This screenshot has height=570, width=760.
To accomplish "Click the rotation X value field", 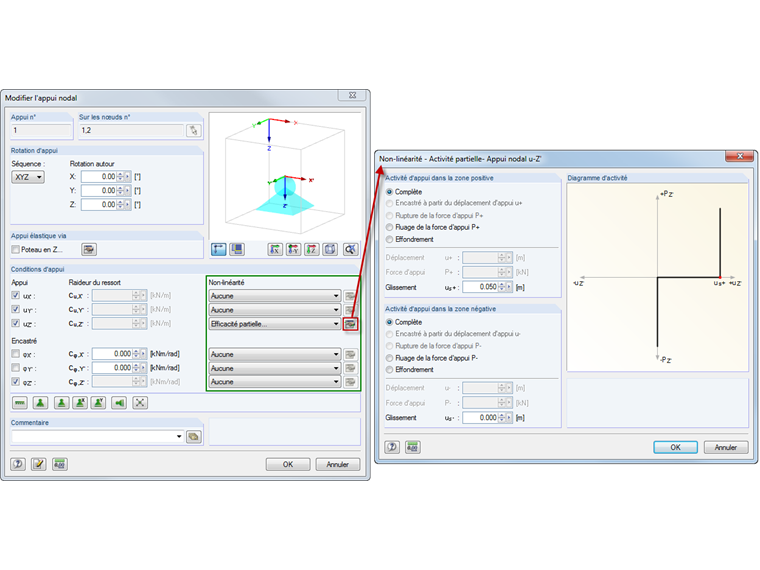I will coord(99,177).
